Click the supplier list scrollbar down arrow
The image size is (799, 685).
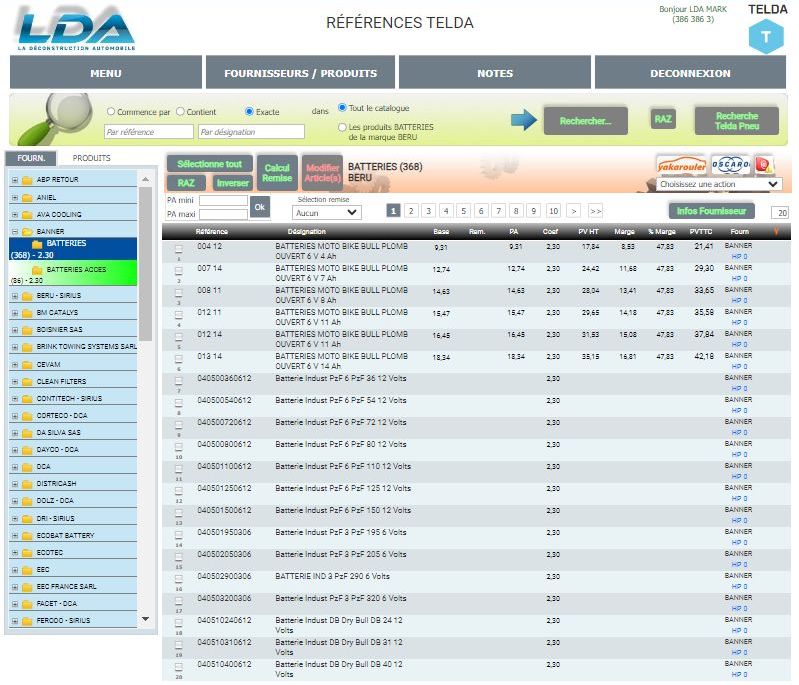click(146, 620)
